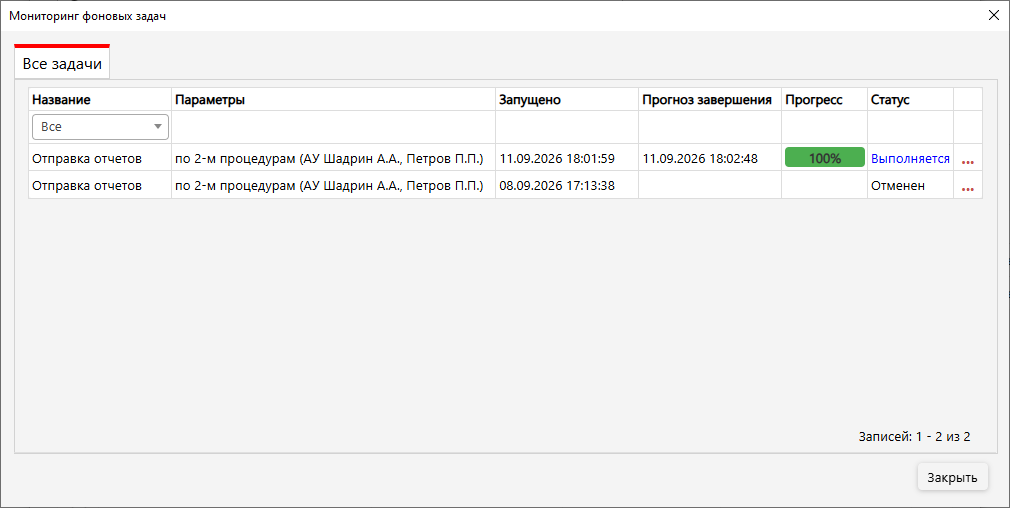Switch to the Все задачи tab
Image resolution: width=1010 pixels, height=508 pixels.
click(62, 64)
